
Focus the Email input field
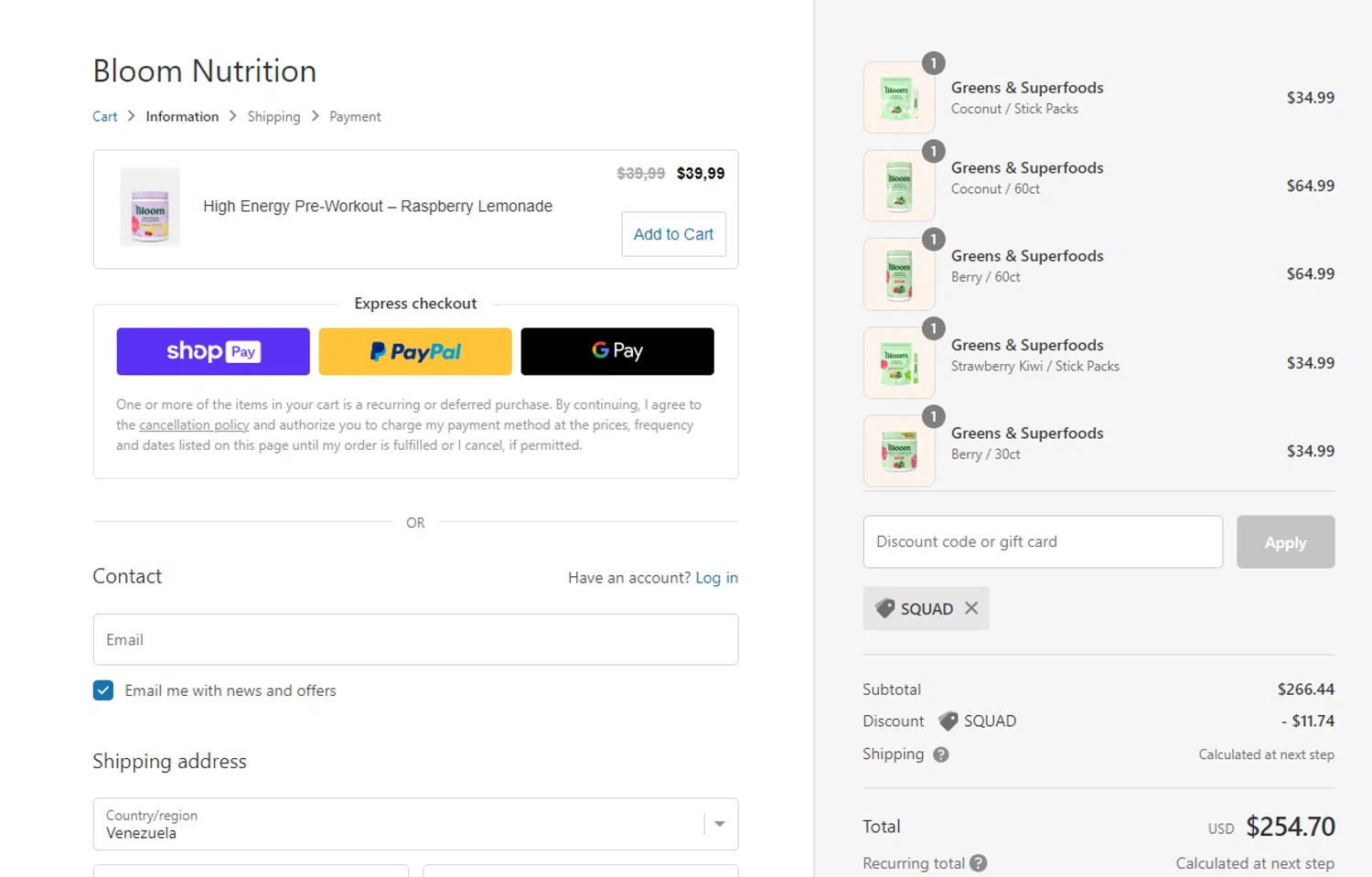coord(415,639)
